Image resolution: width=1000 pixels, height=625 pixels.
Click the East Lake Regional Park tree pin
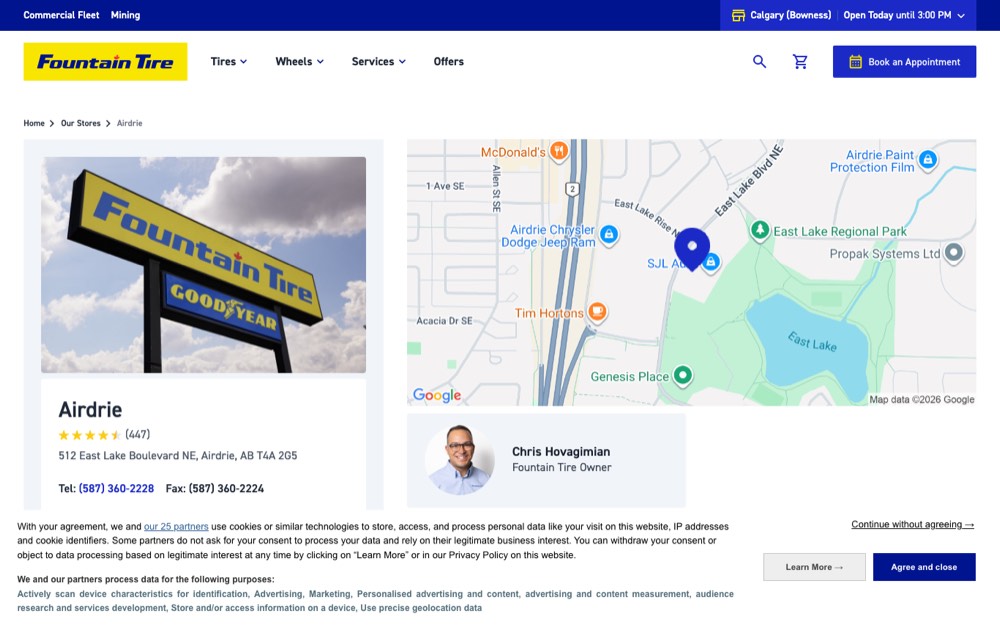(x=760, y=230)
